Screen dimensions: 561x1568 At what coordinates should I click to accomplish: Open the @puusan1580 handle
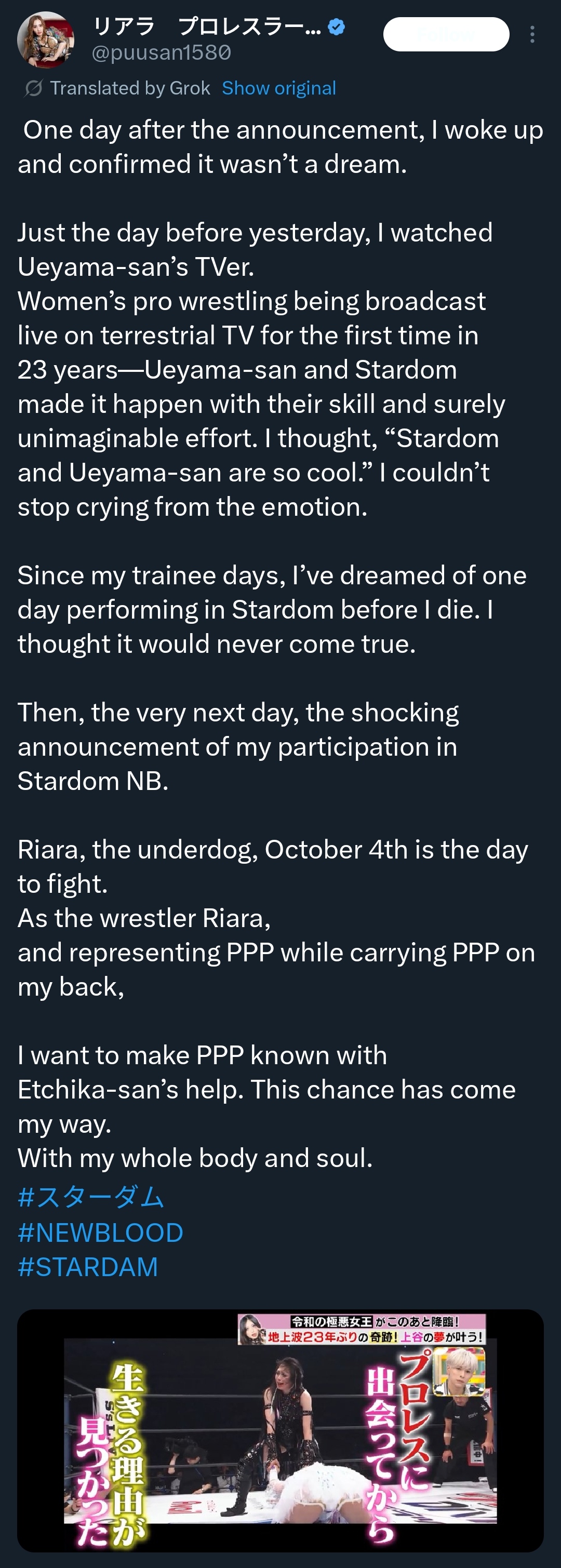tap(161, 53)
